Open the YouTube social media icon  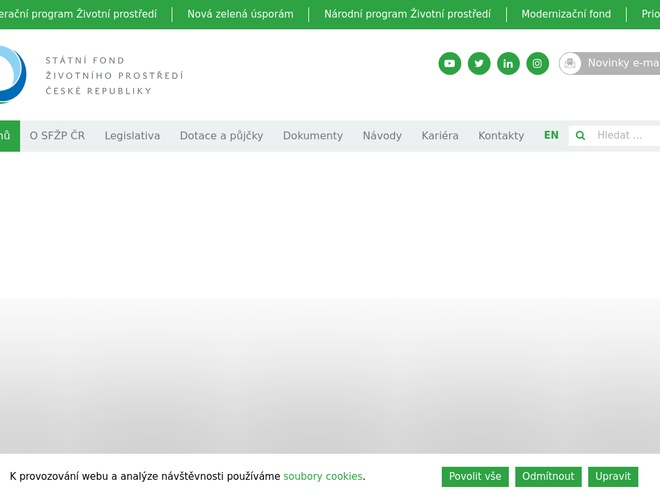pyautogui.click(x=449, y=64)
